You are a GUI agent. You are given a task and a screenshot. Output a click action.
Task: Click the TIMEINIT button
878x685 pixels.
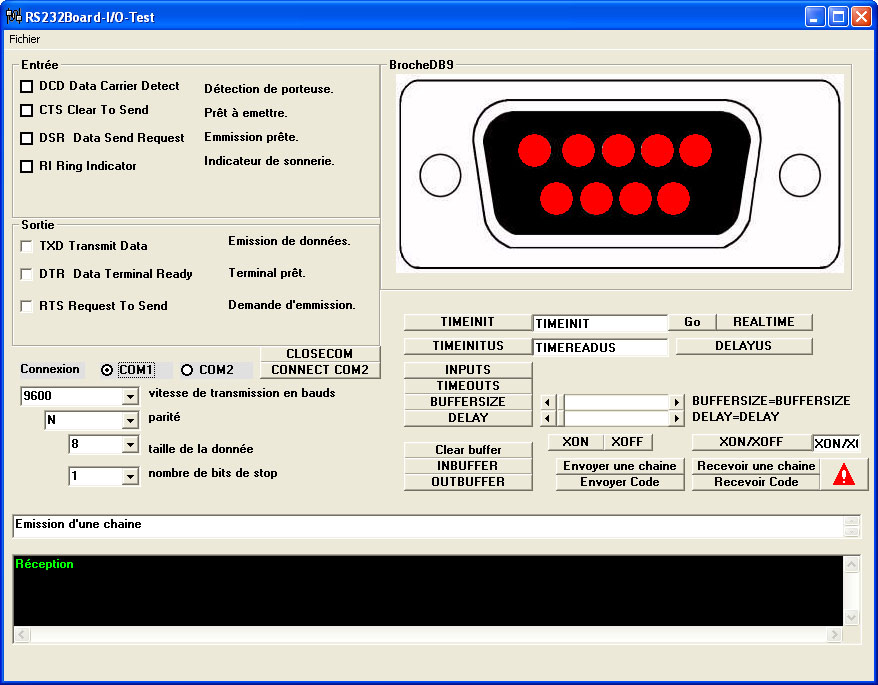[468, 322]
